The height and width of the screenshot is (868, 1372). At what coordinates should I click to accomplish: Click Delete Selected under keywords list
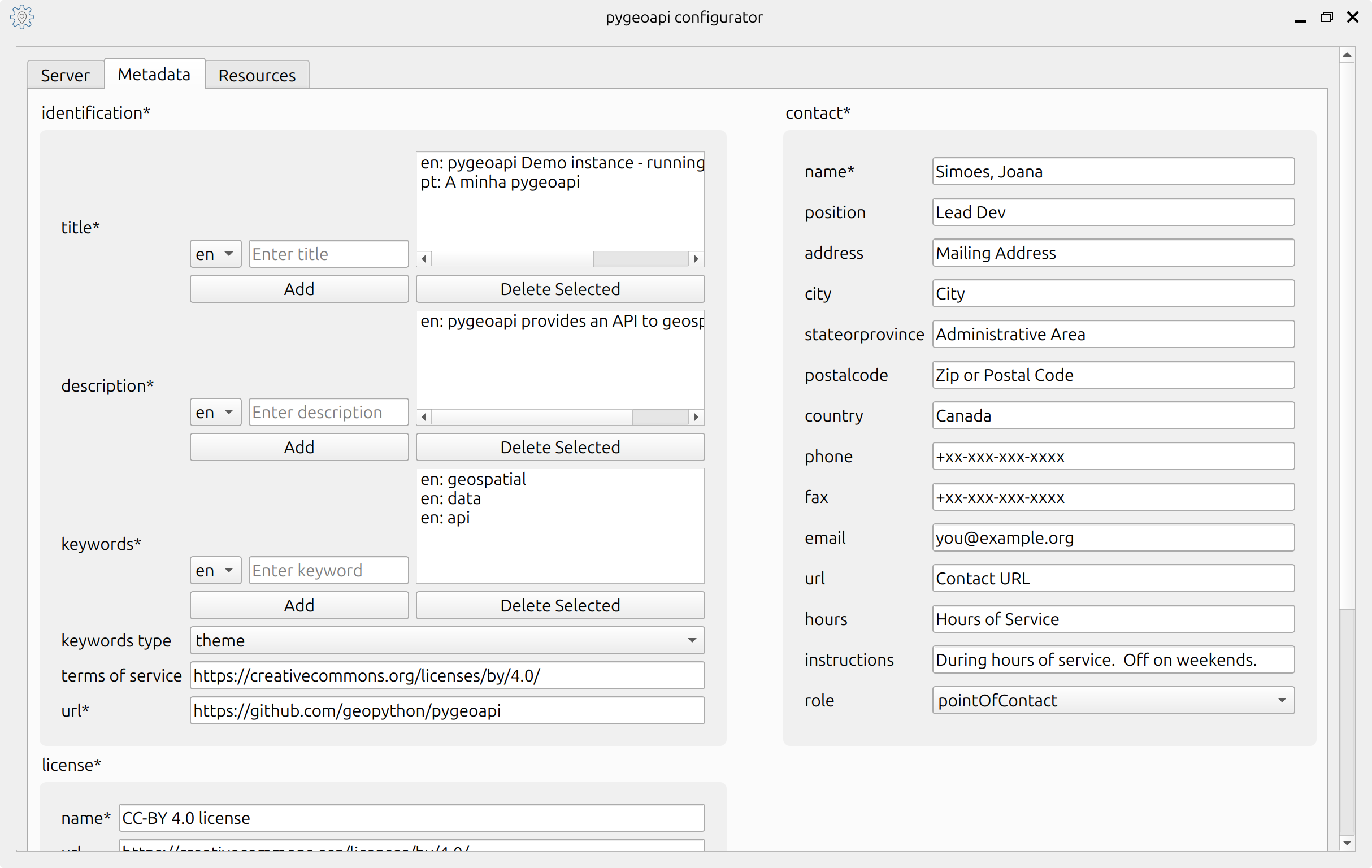pos(560,605)
